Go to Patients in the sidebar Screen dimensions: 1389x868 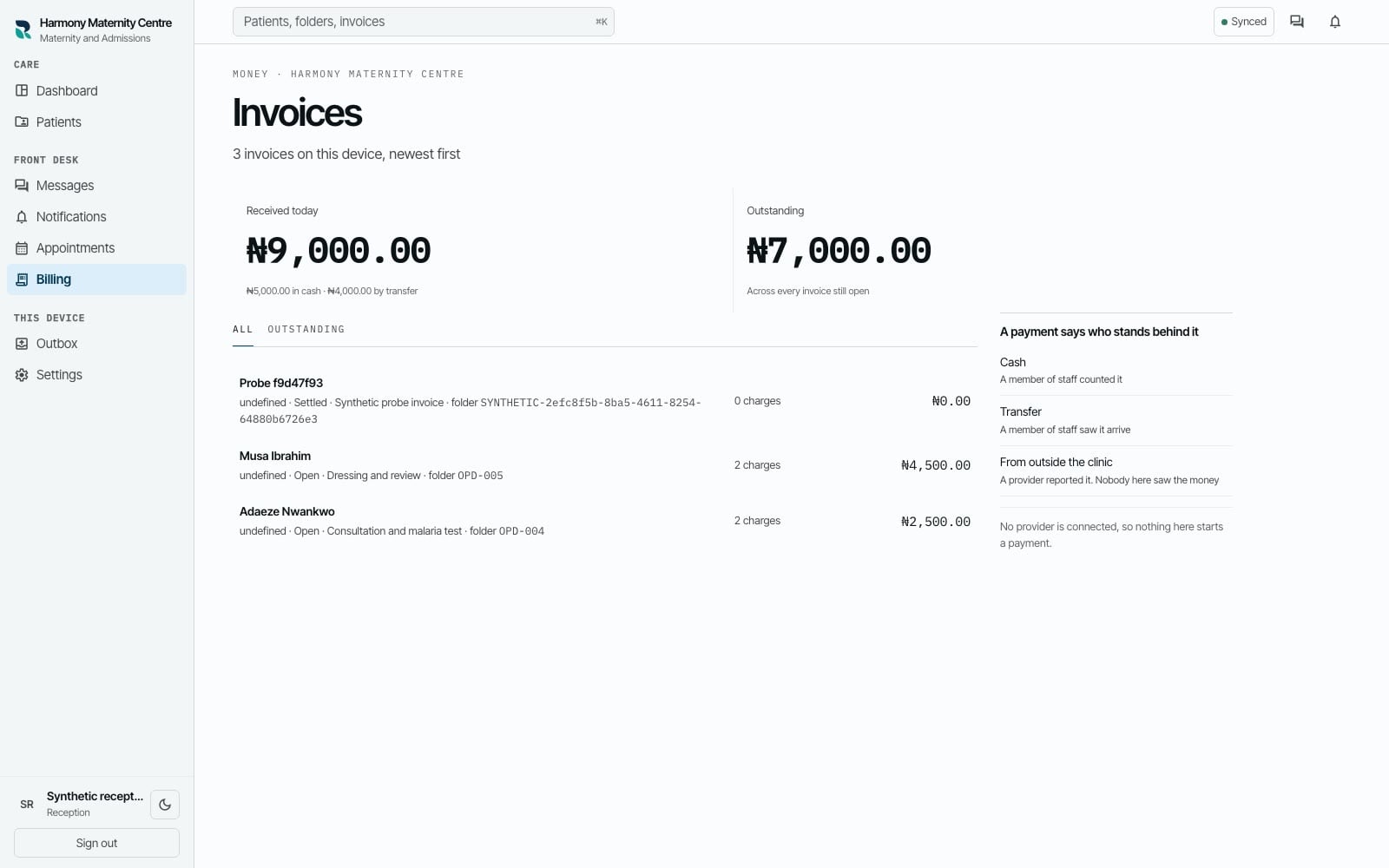coord(96,122)
